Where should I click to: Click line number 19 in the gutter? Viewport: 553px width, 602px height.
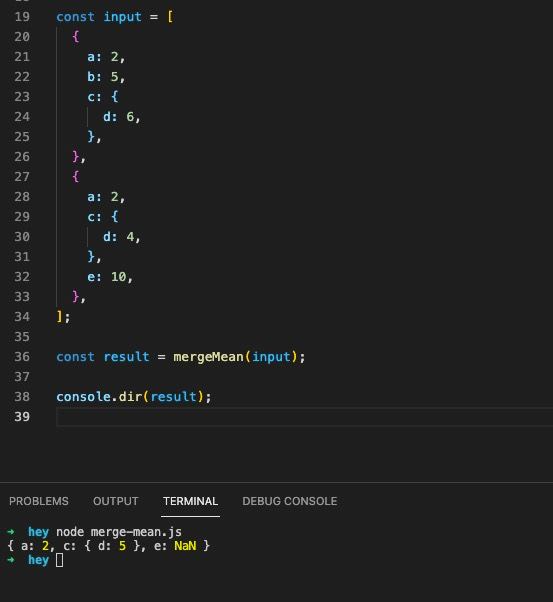(x=22, y=17)
